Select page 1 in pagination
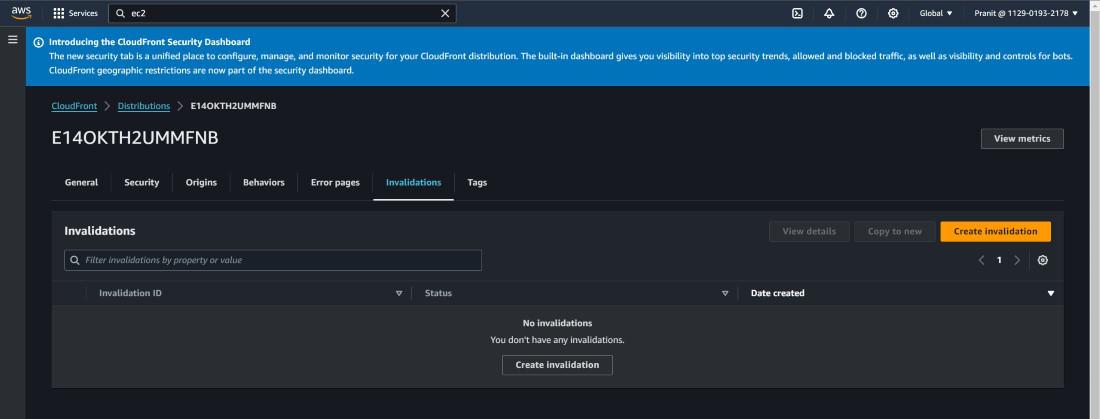1100x419 pixels. [x=999, y=260]
